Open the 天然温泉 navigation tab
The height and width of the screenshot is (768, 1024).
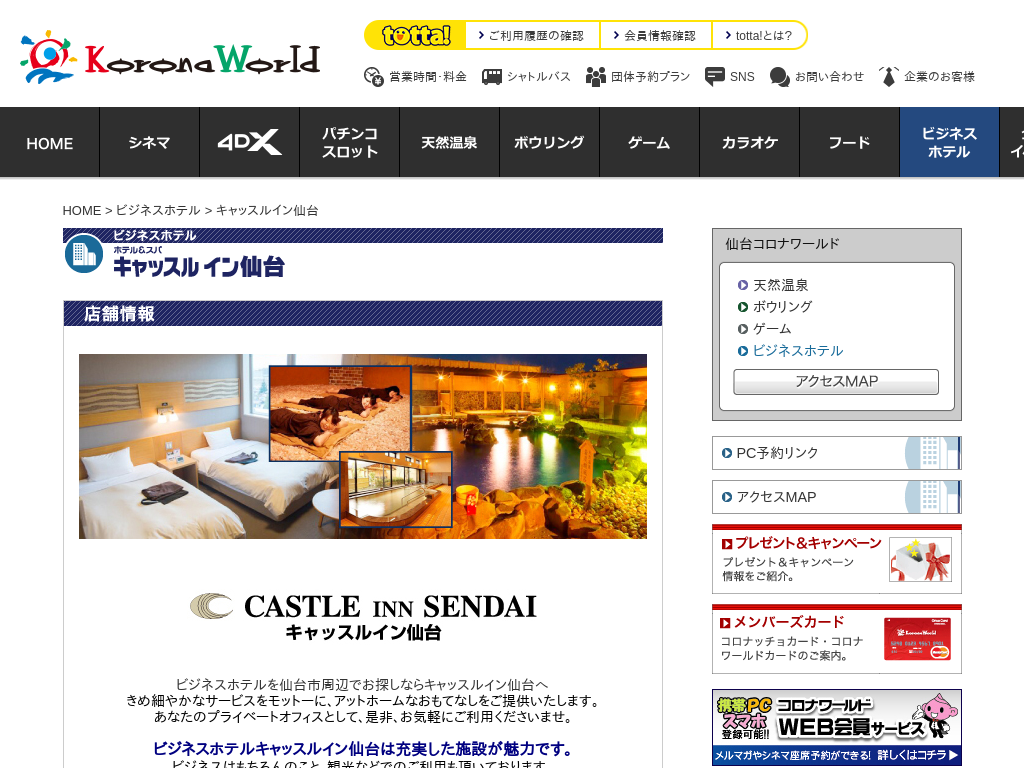(449, 142)
